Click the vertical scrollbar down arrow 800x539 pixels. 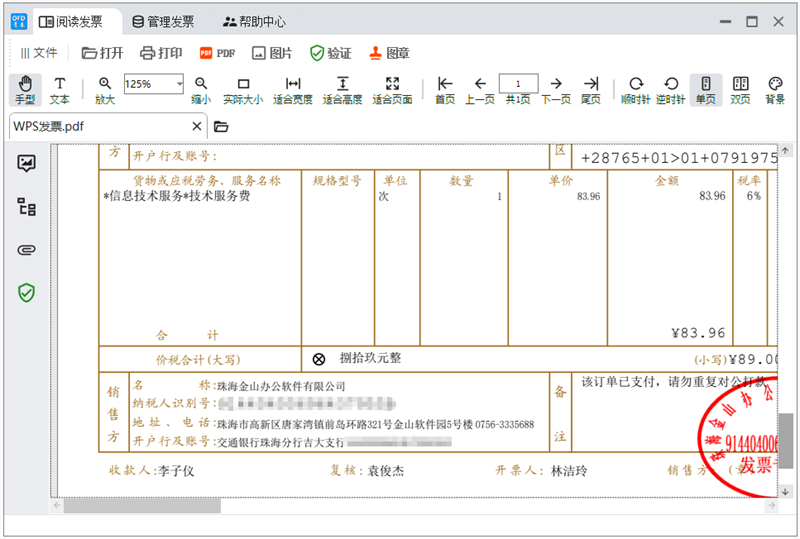pyautogui.click(x=785, y=492)
